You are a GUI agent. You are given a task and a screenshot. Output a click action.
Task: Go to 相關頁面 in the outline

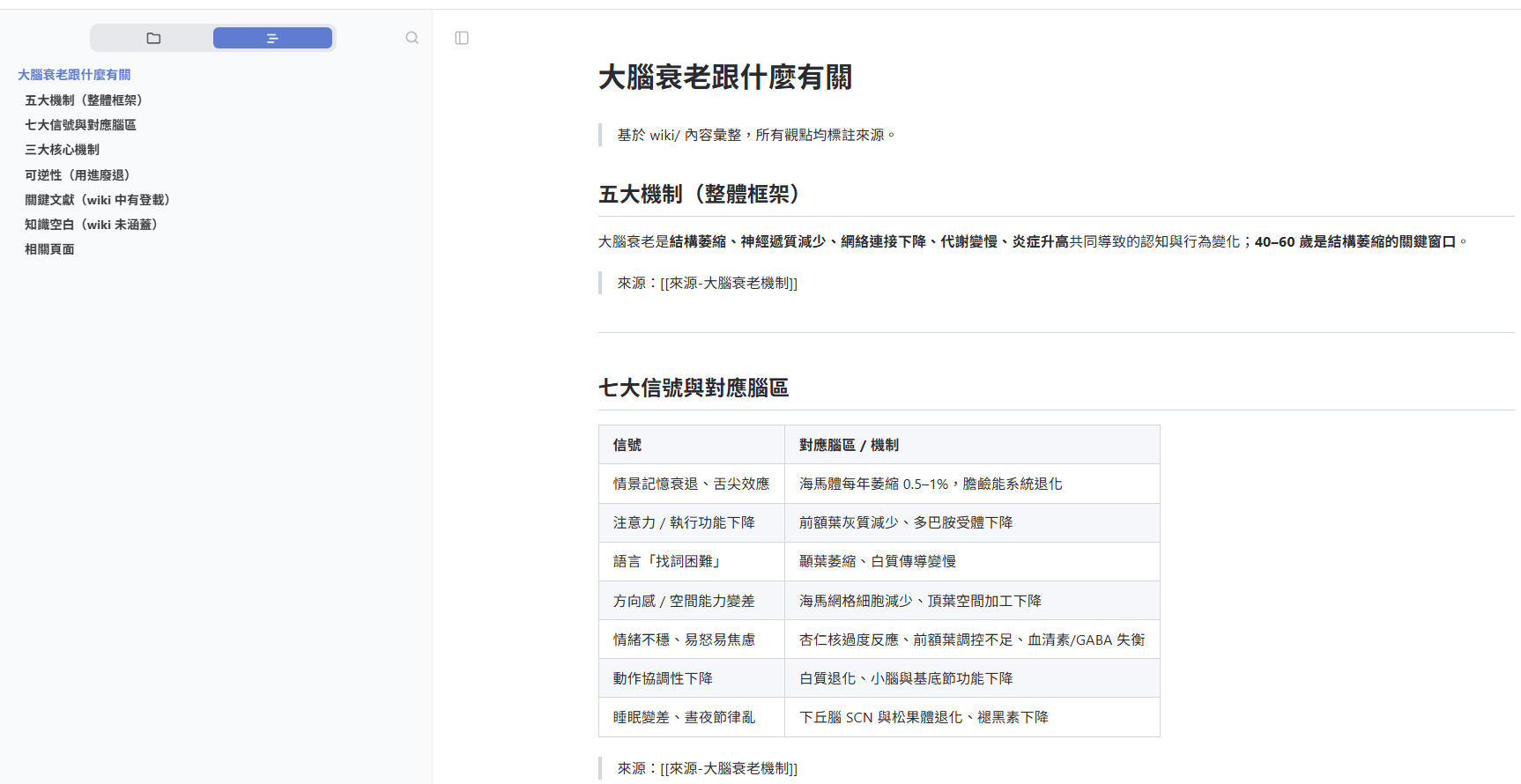pyautogui.click(x=49, y=249)
